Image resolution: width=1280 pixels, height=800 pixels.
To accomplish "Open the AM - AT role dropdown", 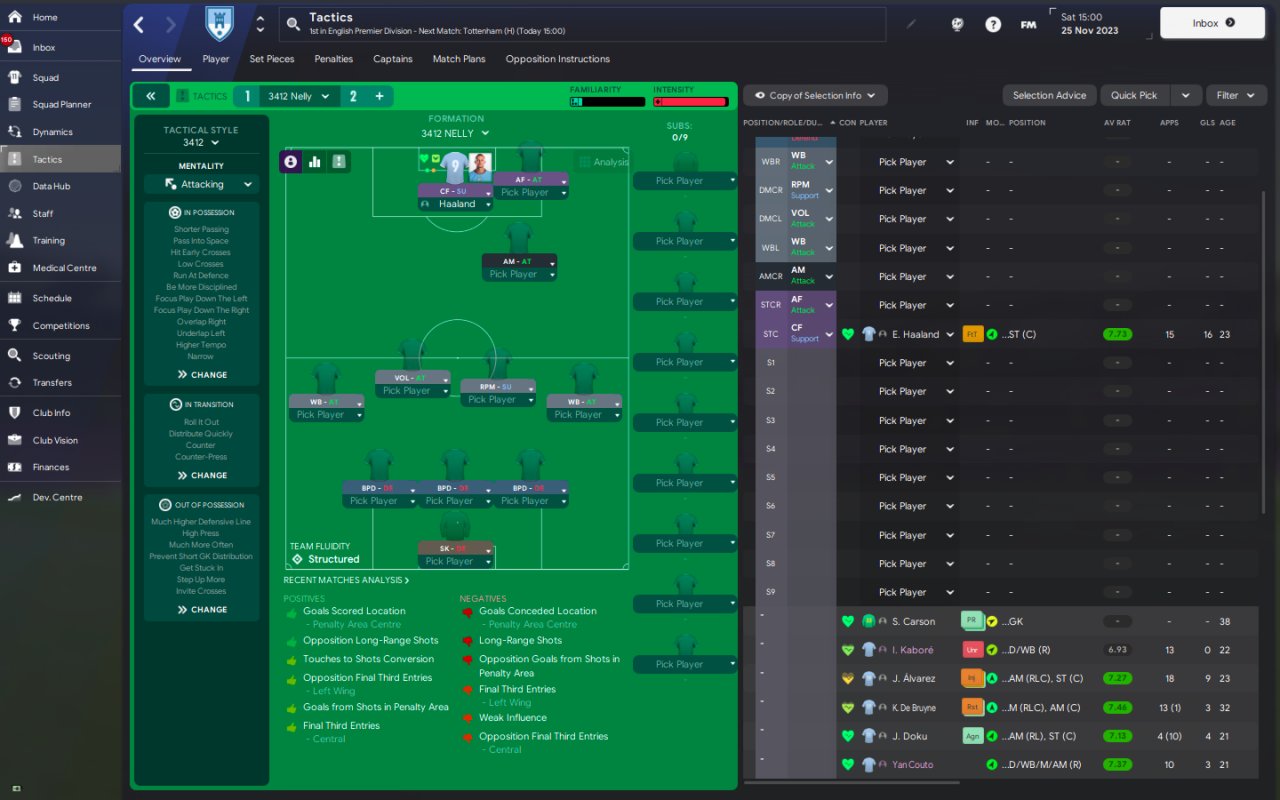I will 519,261.
